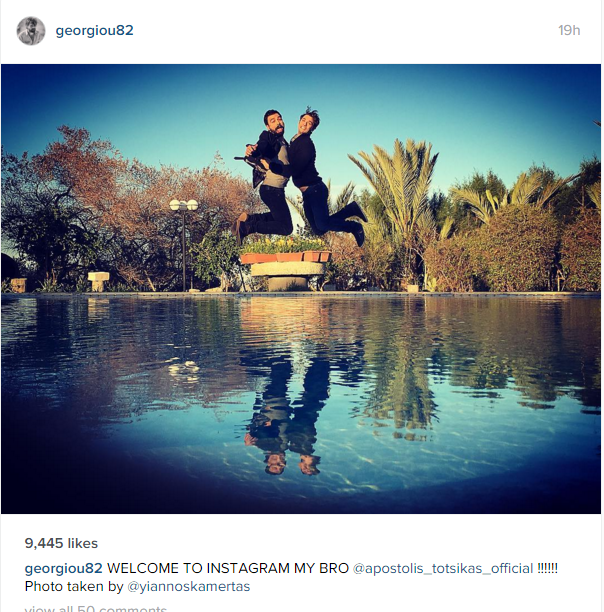Open georgiou82 username in post header
Viewport: 604px width, 612px height.
(94, 30)
